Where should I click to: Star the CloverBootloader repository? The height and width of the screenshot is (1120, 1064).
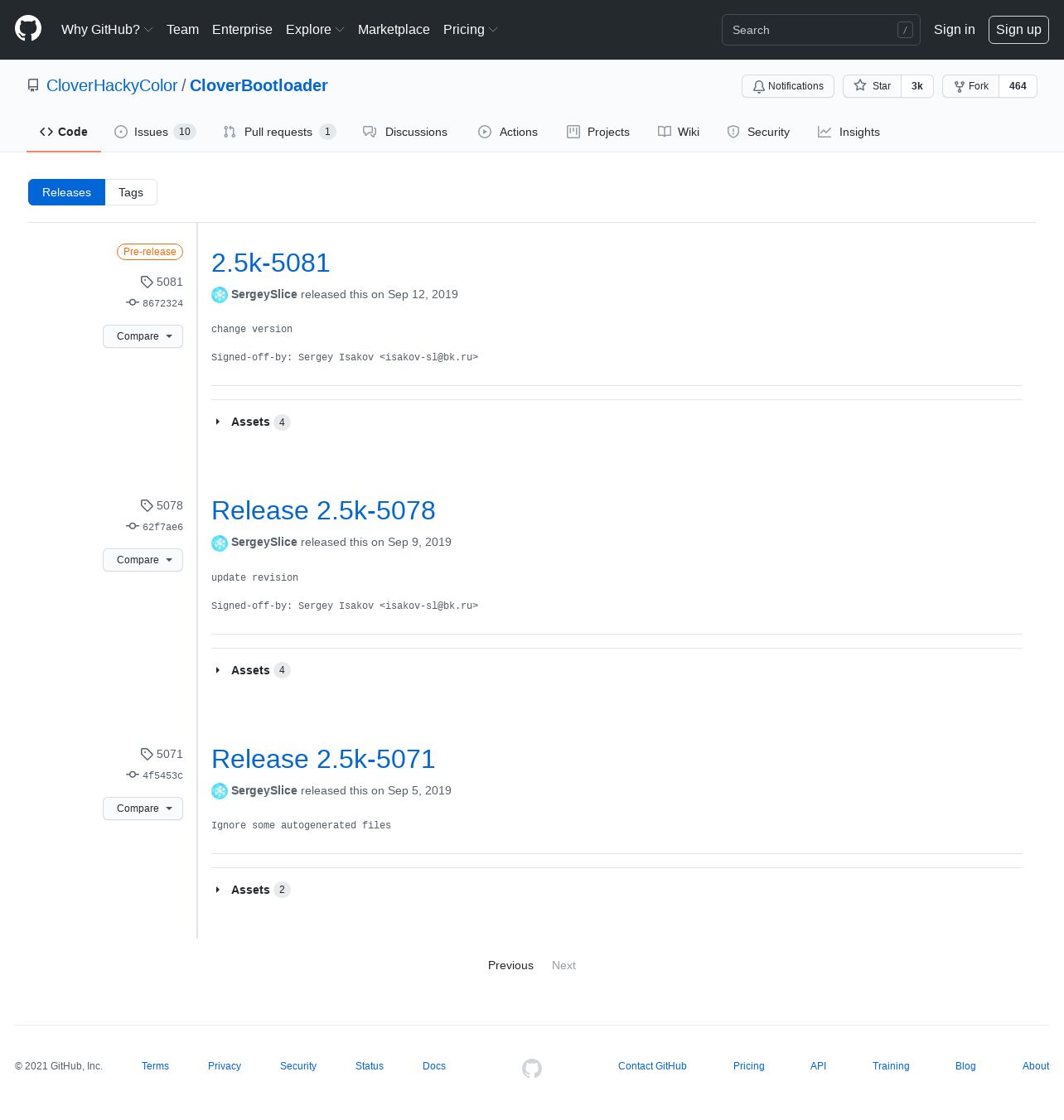(872, 86)
